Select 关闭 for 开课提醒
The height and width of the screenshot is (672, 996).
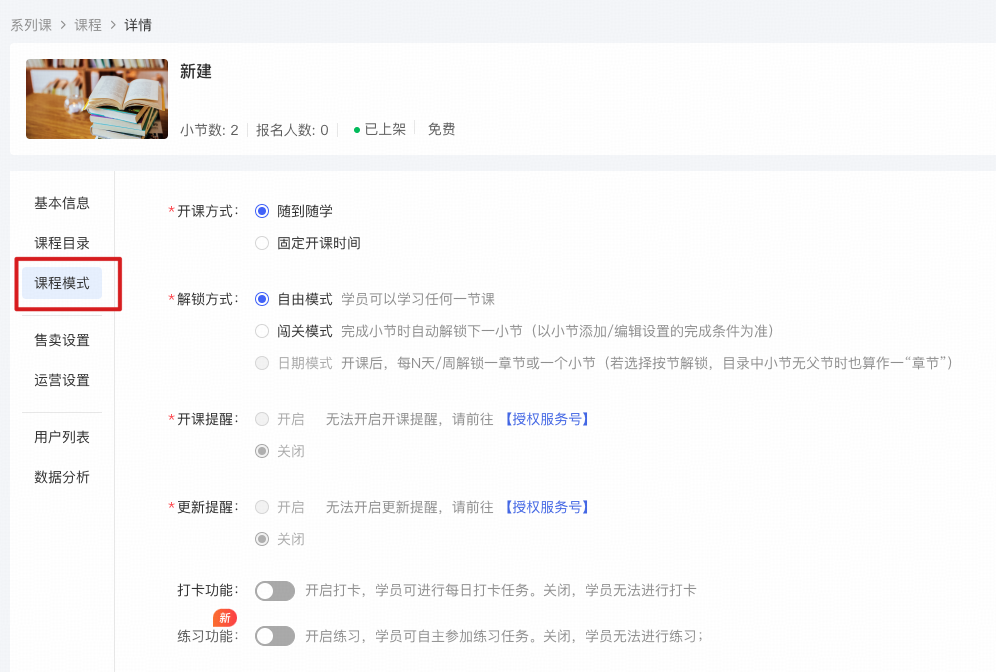[262, 451]
